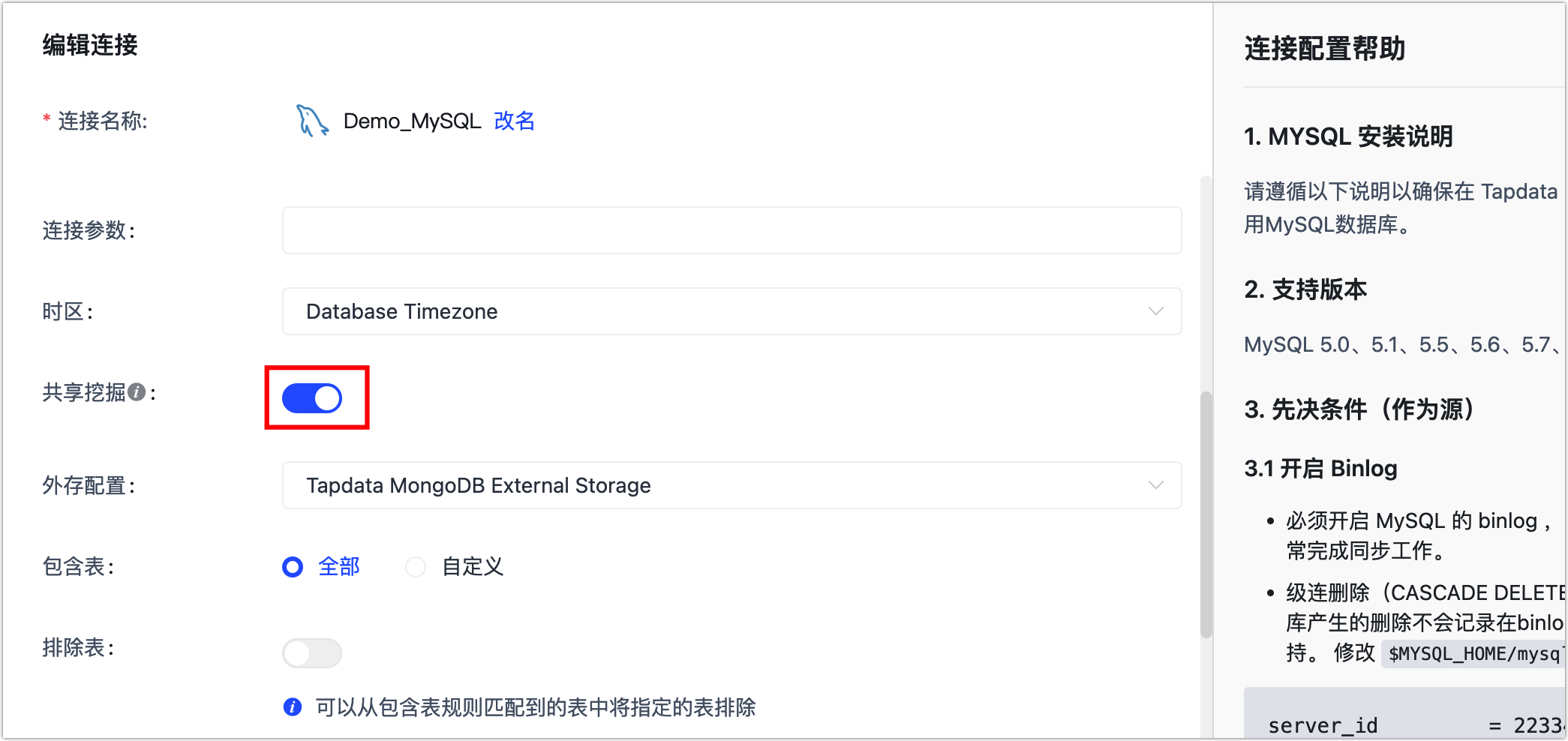This screenshot has width=1568, height=741.
Task: Click the blue info icon under 排除表
Action: pos(293,707)
